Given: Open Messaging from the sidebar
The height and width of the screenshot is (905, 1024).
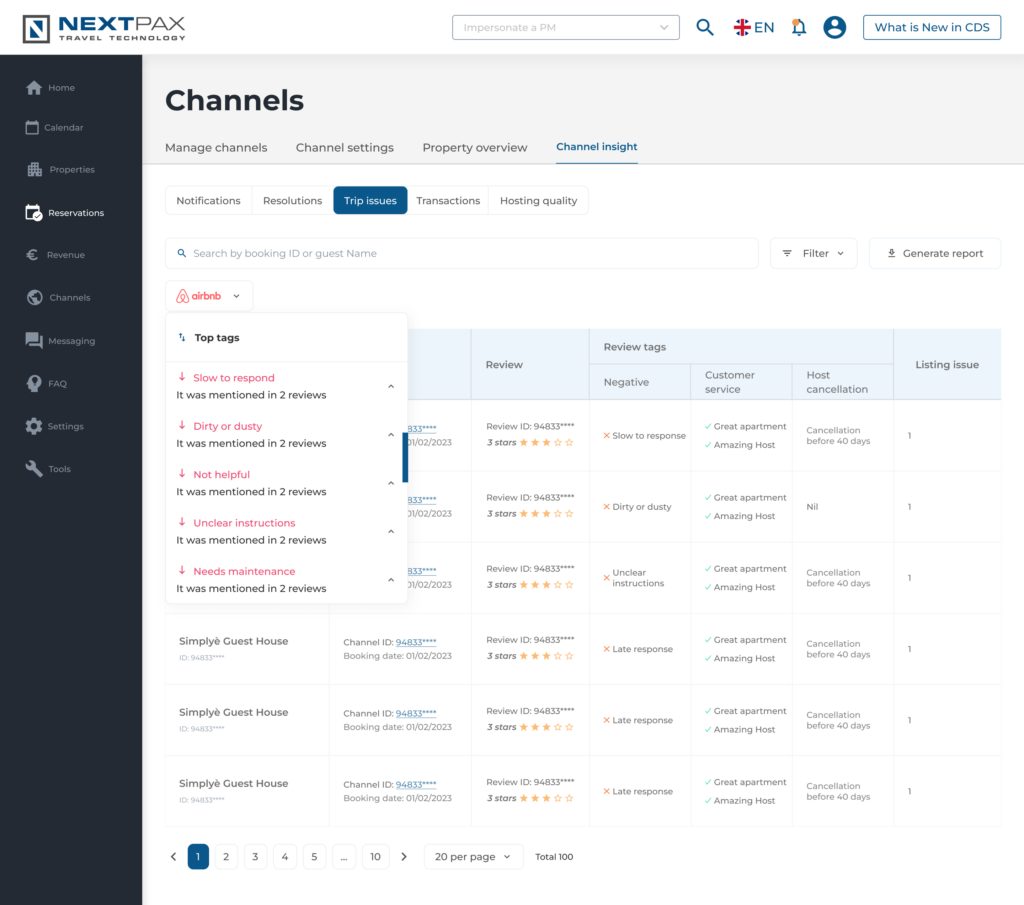Looking at the screenshot, I should pyautogui.click(x=71, y=341).
